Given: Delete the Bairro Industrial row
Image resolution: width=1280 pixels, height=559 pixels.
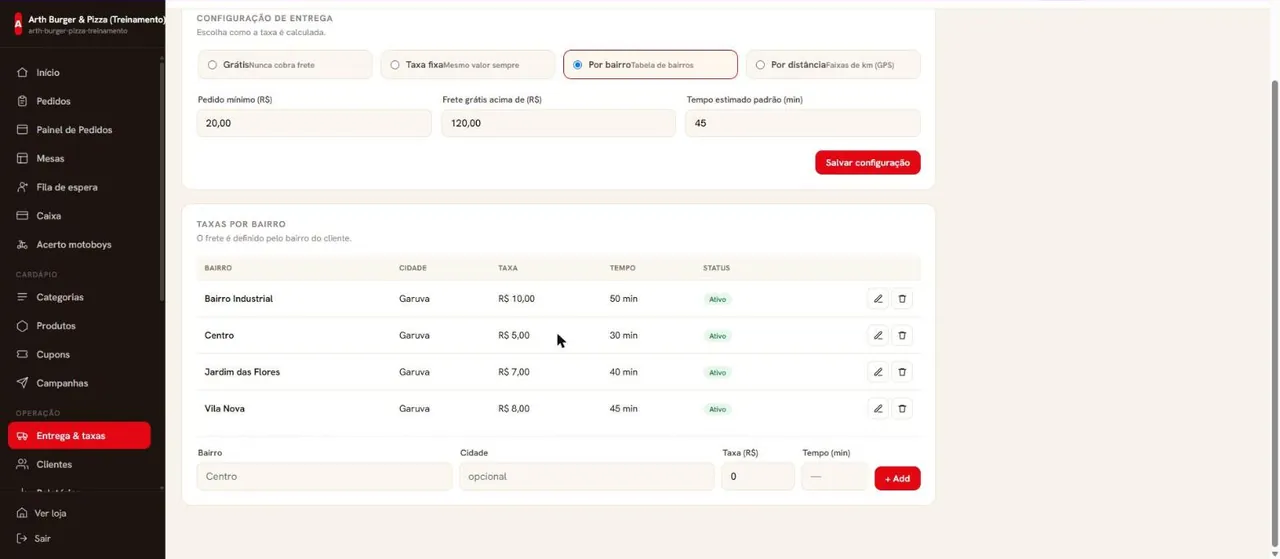Looking at the screenshot, I should tap(902, 299).
